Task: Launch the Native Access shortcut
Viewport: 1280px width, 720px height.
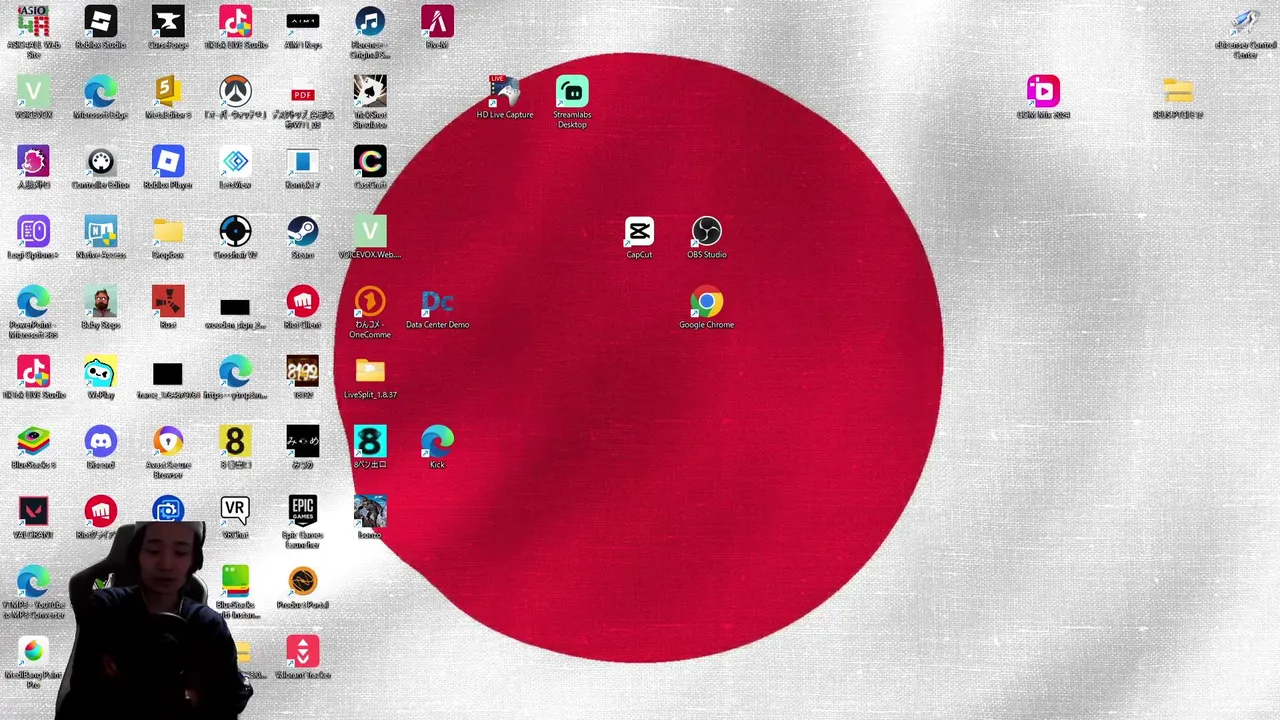Action: [100, 232]
